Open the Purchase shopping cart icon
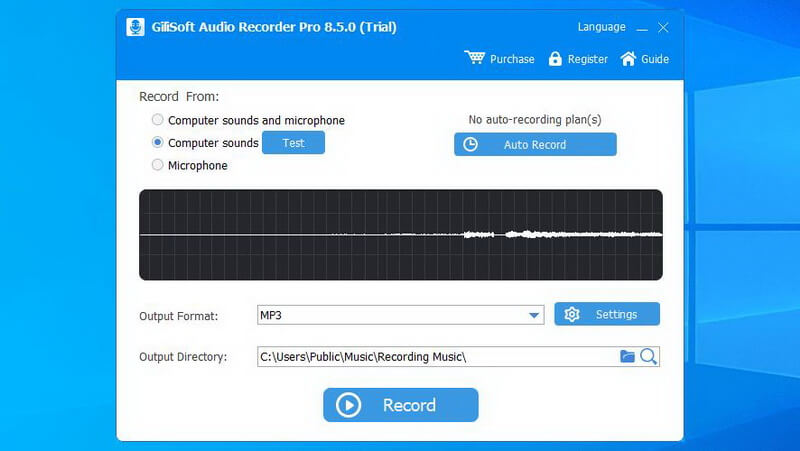 coord(474,57)
